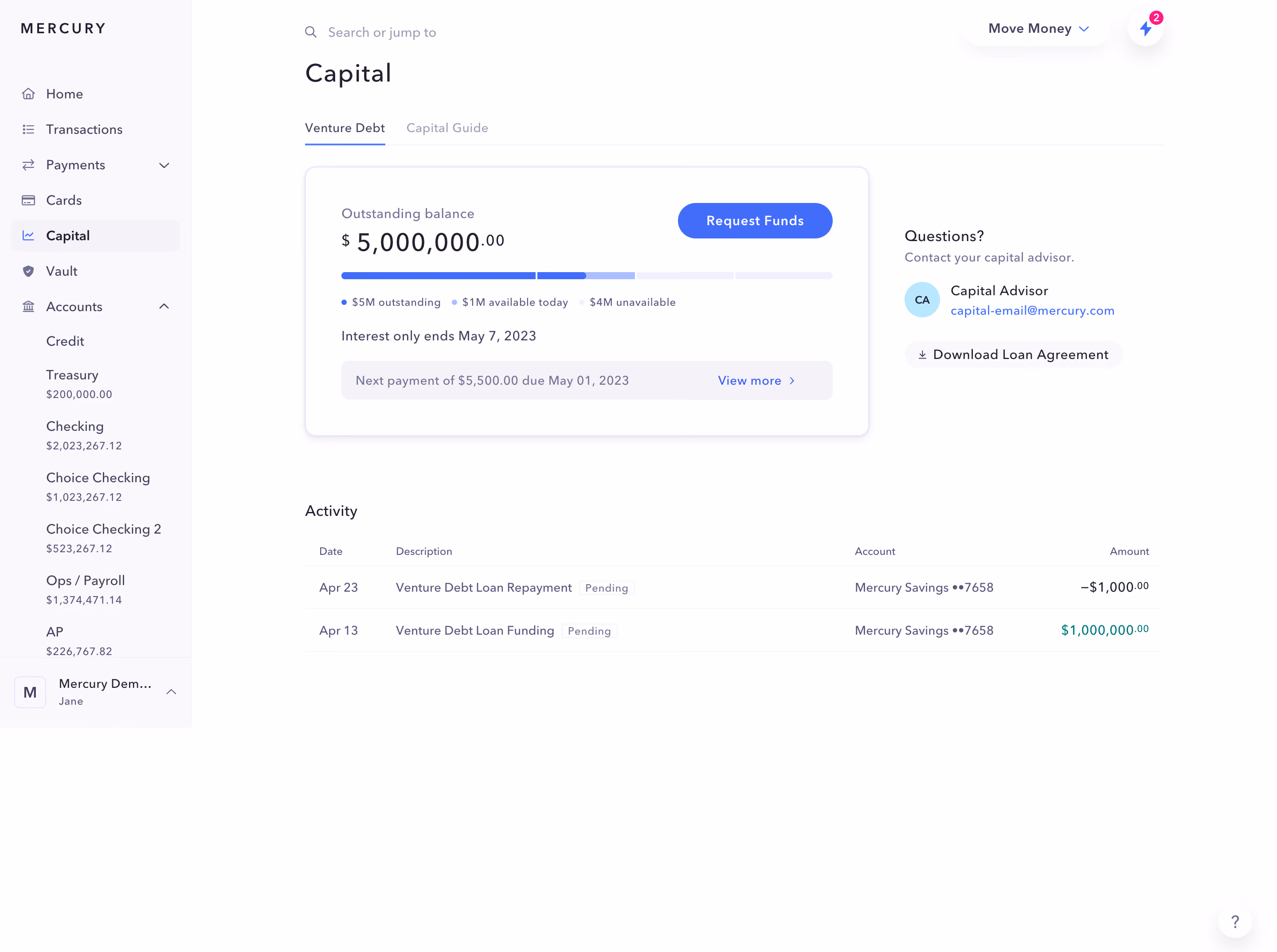Click the CA advisor avatar

[x=922, y=300]
